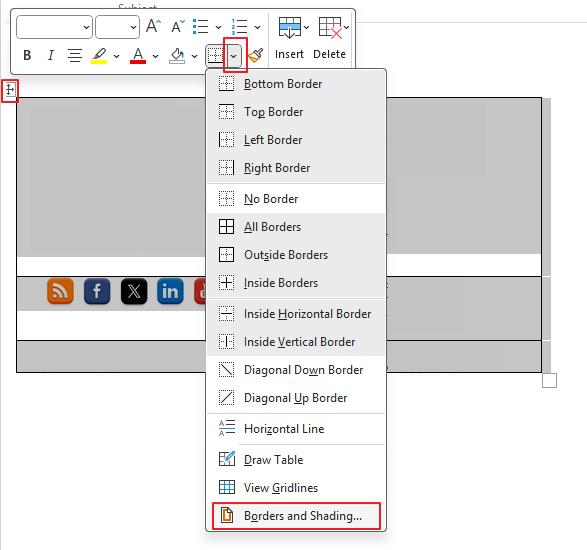Select the Format Painter brush

[256, 55]
